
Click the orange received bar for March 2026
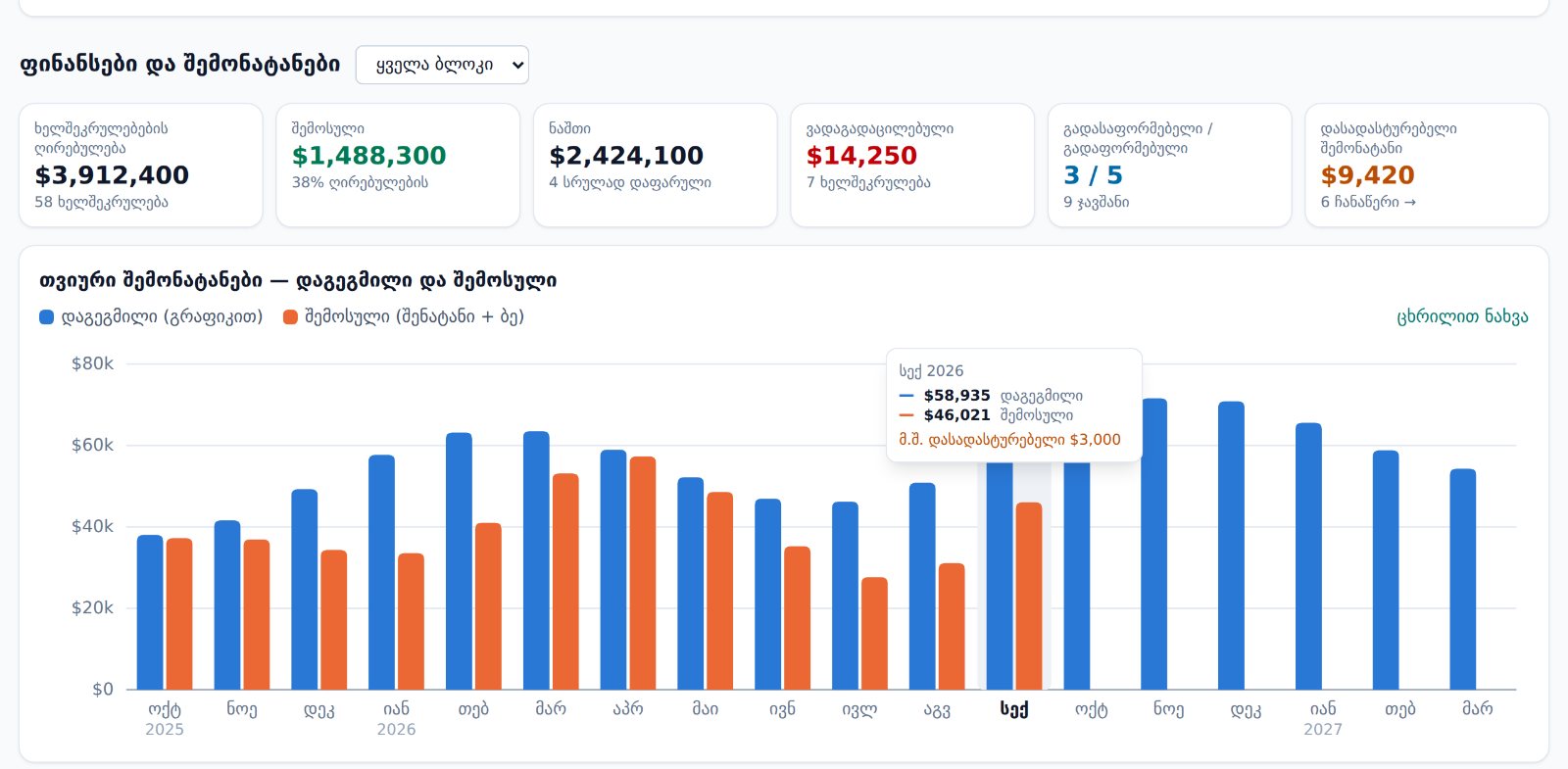(x=565, y=582)
